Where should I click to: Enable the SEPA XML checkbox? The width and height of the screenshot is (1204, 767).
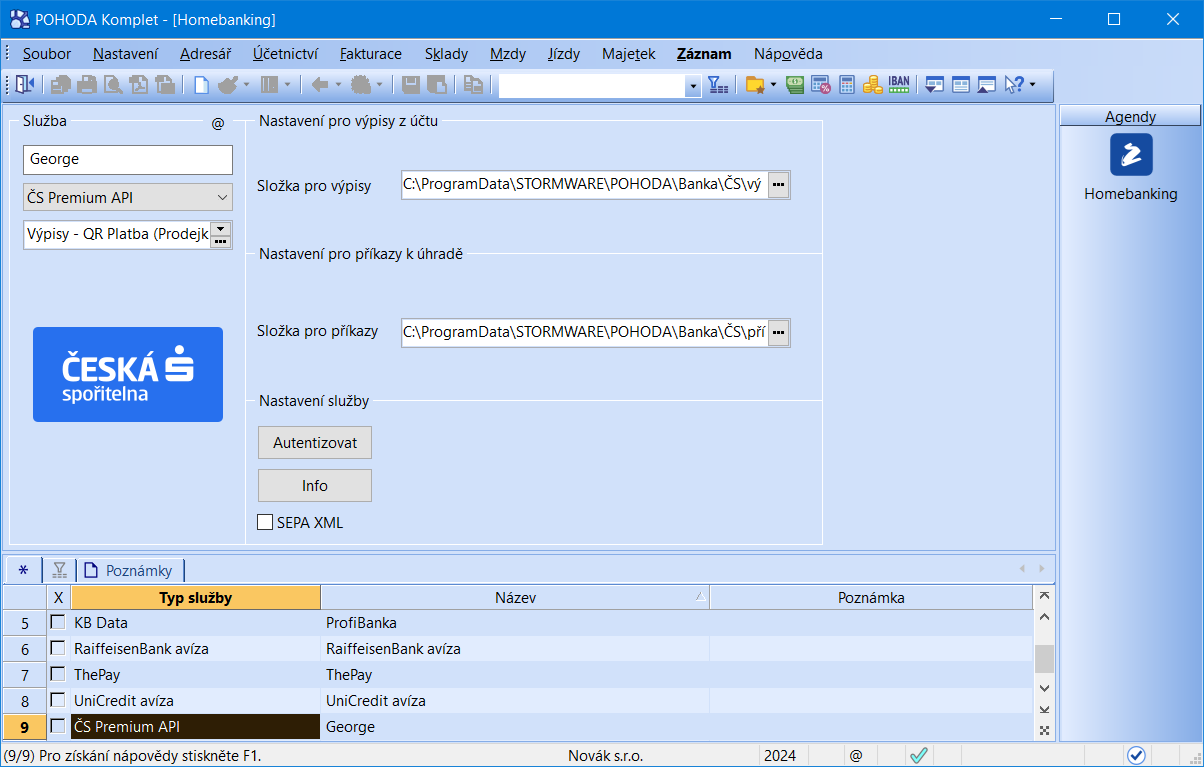(x=265, y=522)
